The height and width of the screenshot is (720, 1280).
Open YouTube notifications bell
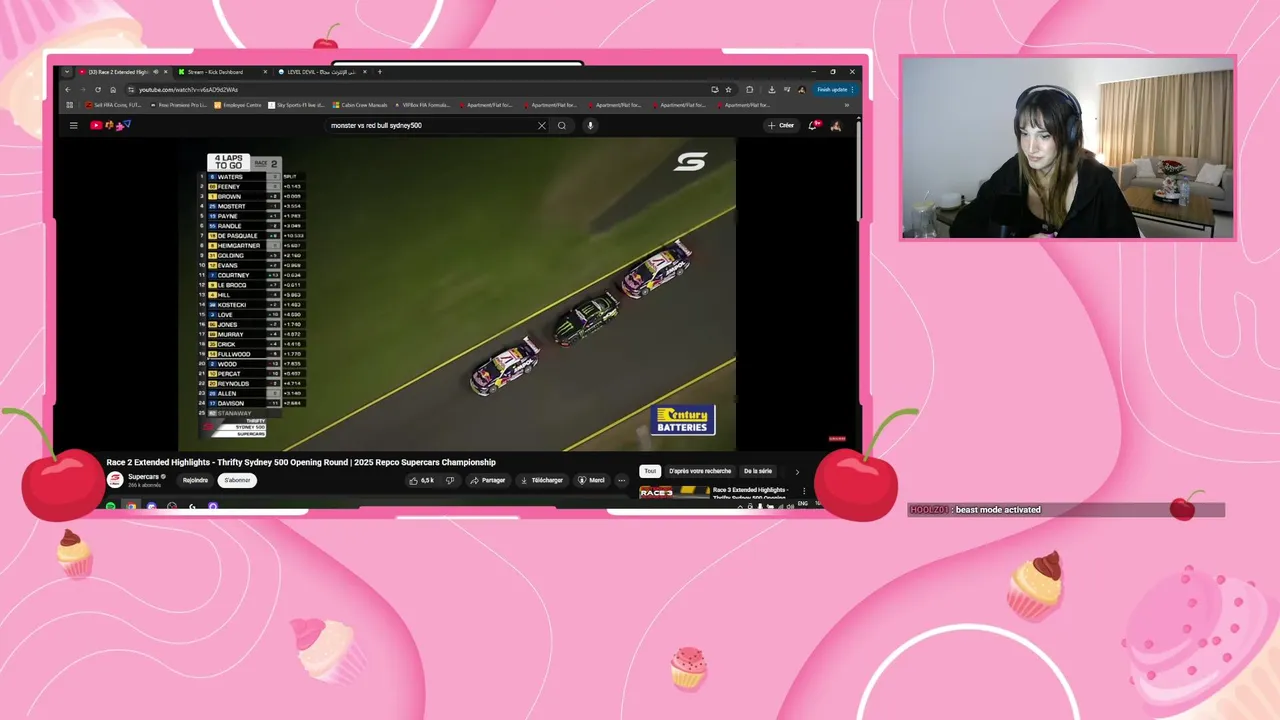pos(813,125)
